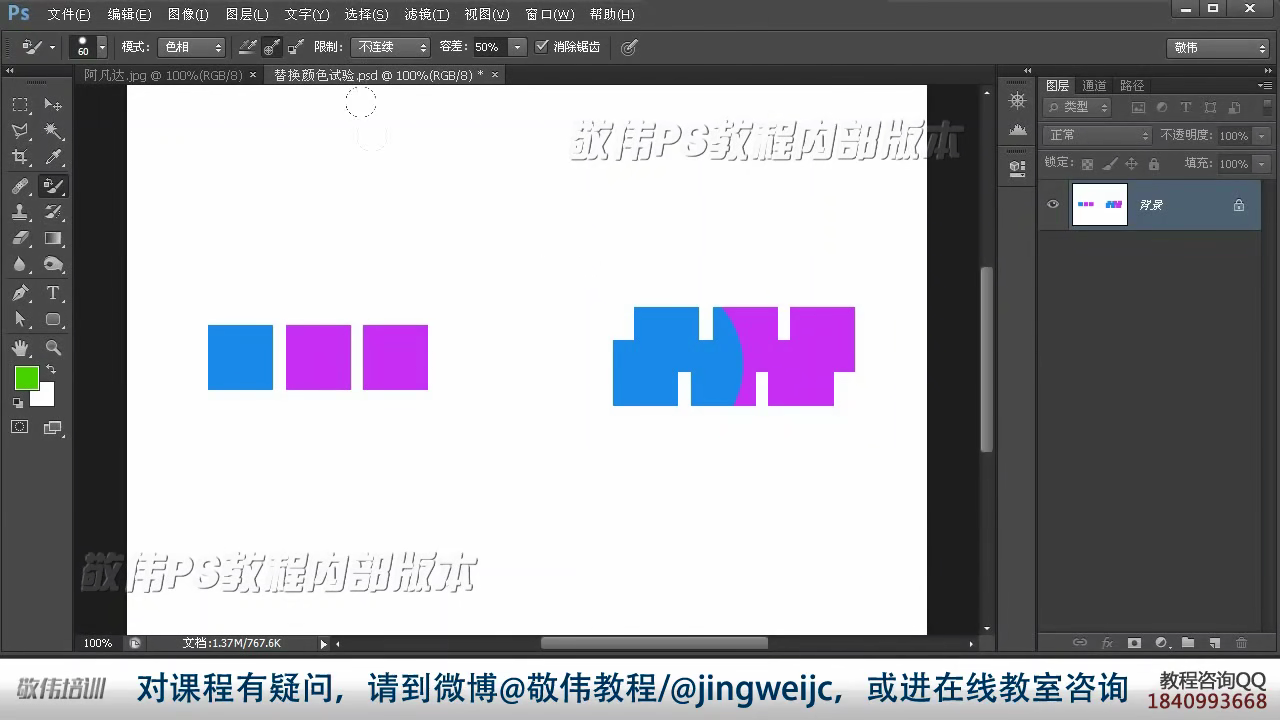The width and height of the screenshot is (1280, 720).
Task: Switch to the 阿凡达.jpg document tab
Action: (163, 75)
